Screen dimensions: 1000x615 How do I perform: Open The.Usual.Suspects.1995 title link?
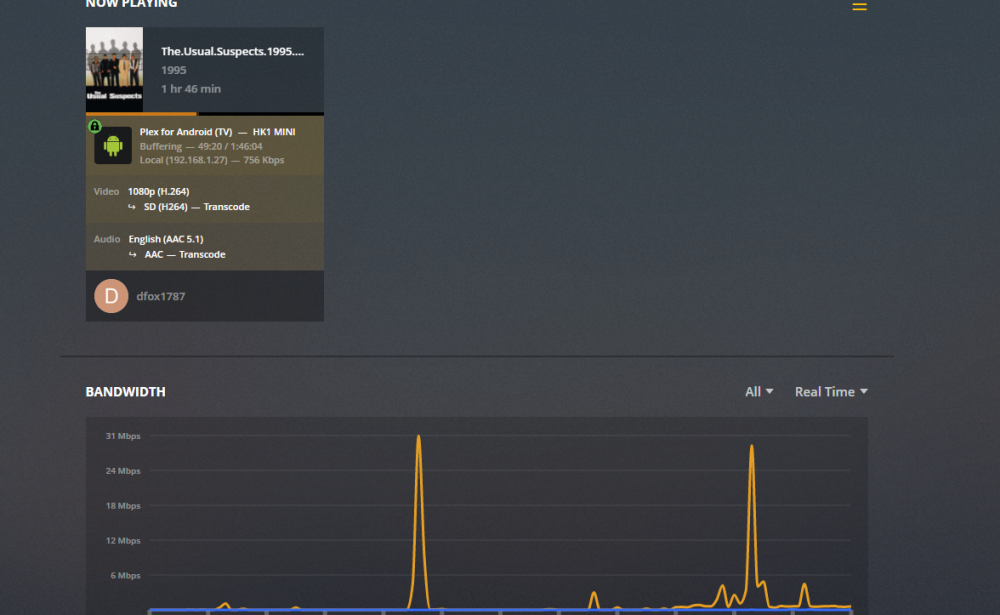pyautogui.click(x=232, y=51)
